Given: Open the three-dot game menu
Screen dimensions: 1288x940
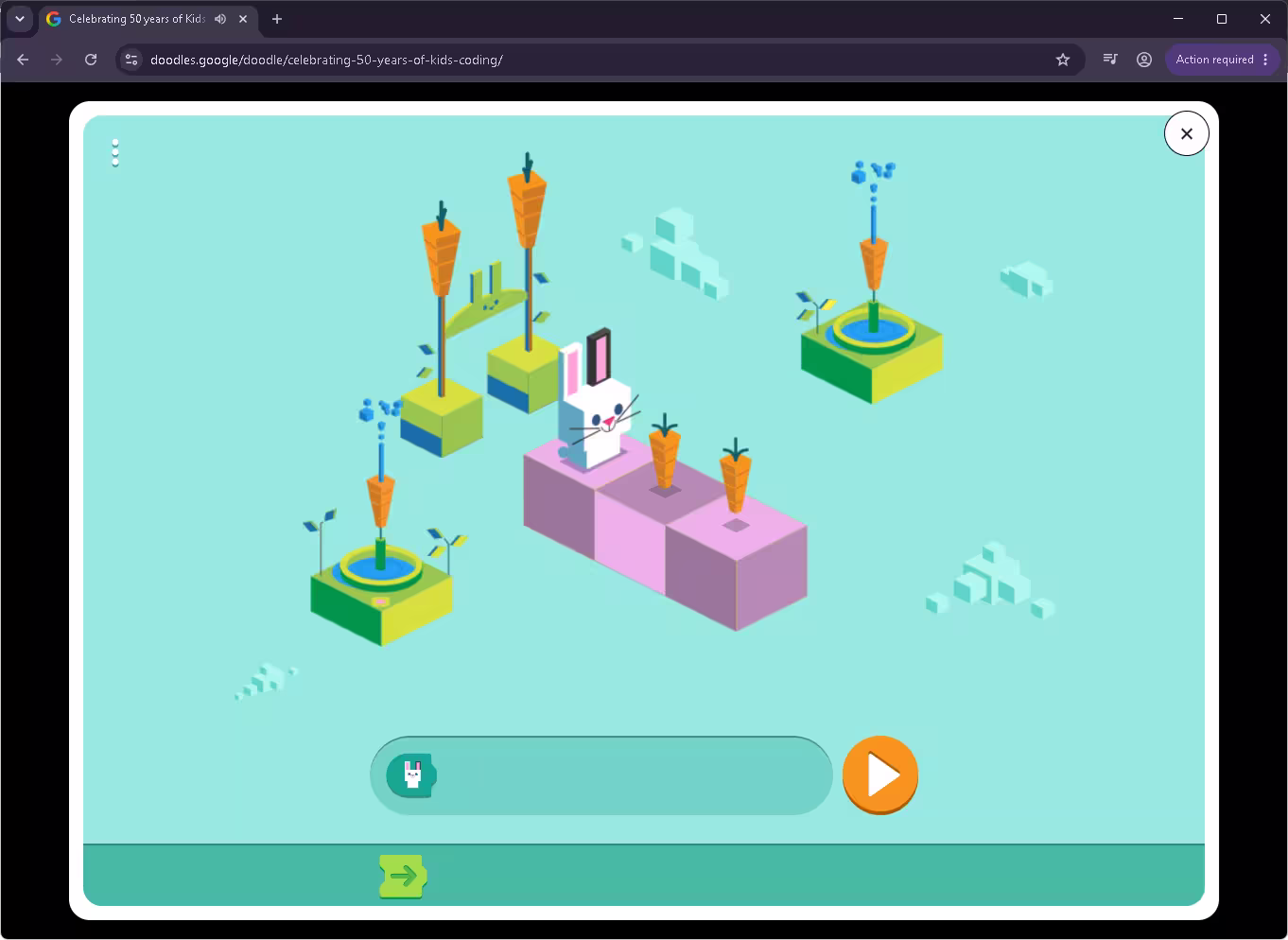Looking at the screenshot, I should pos(115,152).
